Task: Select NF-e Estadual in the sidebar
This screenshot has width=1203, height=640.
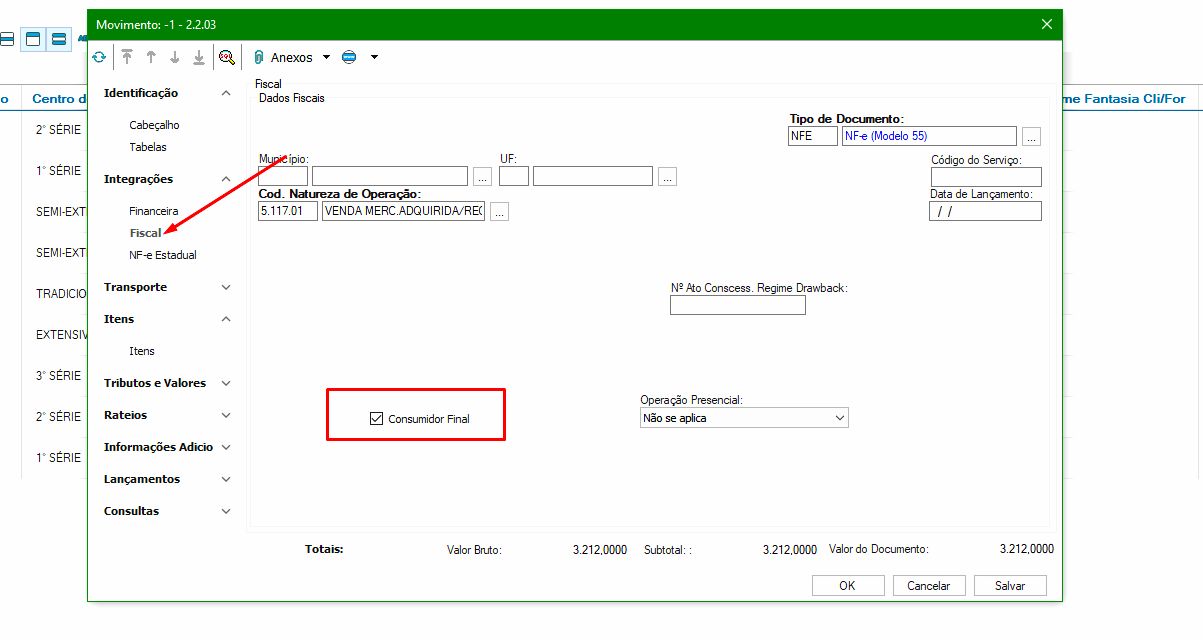Action: [162, 255]
